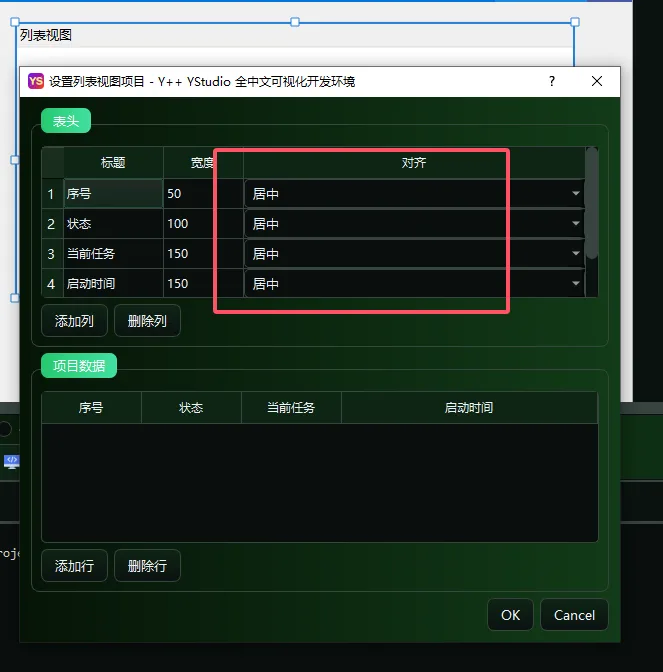Confirm with the OK button

(510, 615)
